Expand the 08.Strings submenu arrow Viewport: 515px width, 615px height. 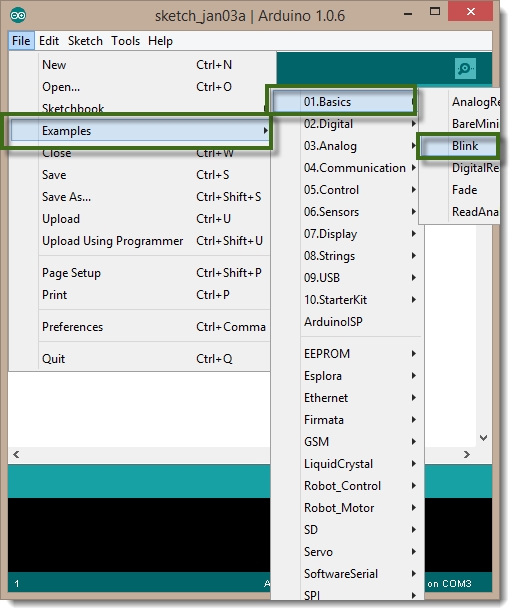413,256
